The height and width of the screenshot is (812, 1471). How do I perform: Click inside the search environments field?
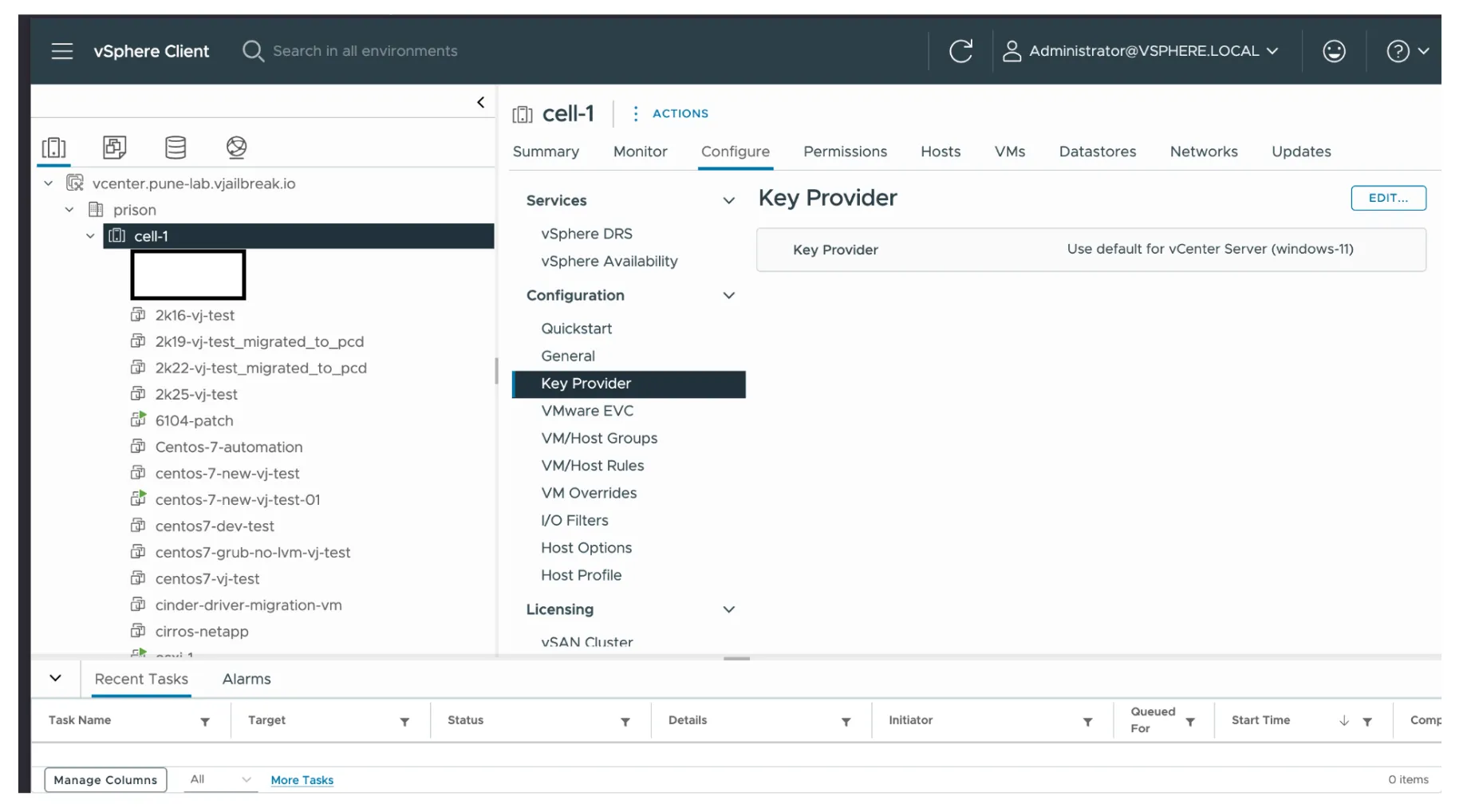365,50
